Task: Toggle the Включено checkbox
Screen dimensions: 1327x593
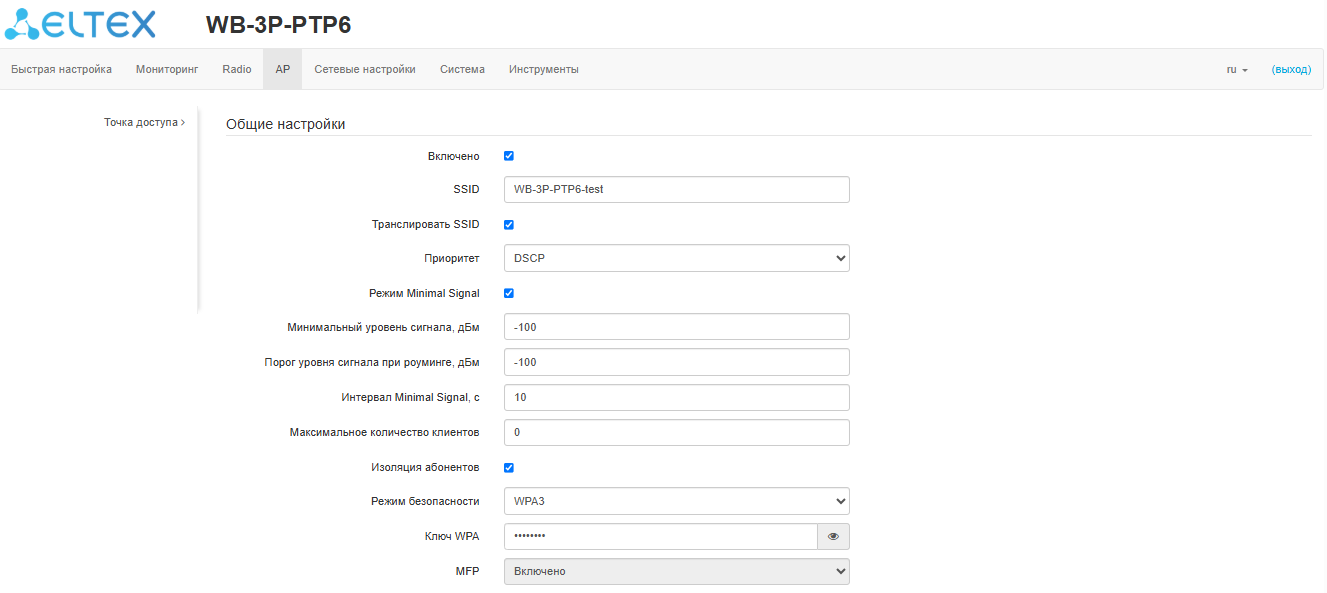Action: tap(508, 156)
